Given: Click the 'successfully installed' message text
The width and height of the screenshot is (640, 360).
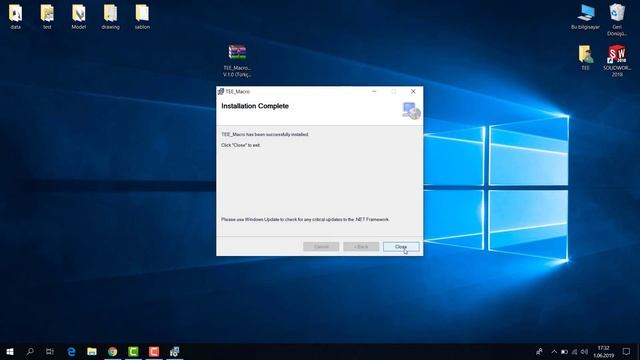Looking at the screenshot, I should [265, 134].
